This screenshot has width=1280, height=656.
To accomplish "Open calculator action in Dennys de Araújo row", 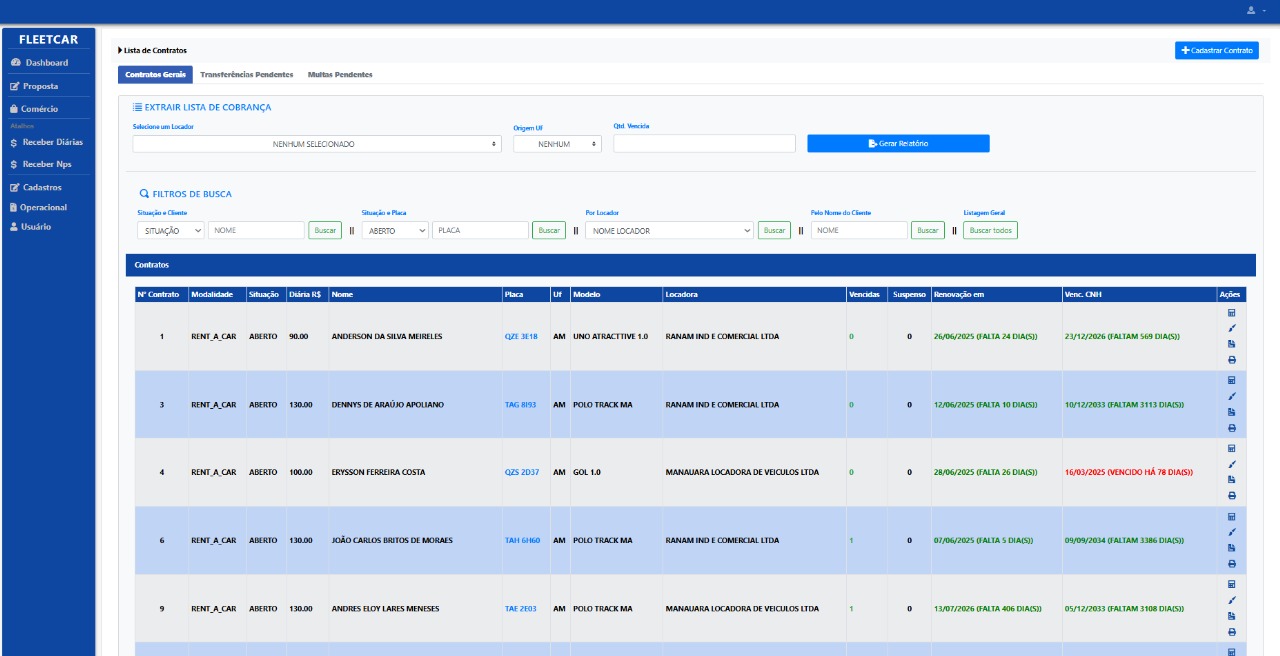I will [1231, 380].
